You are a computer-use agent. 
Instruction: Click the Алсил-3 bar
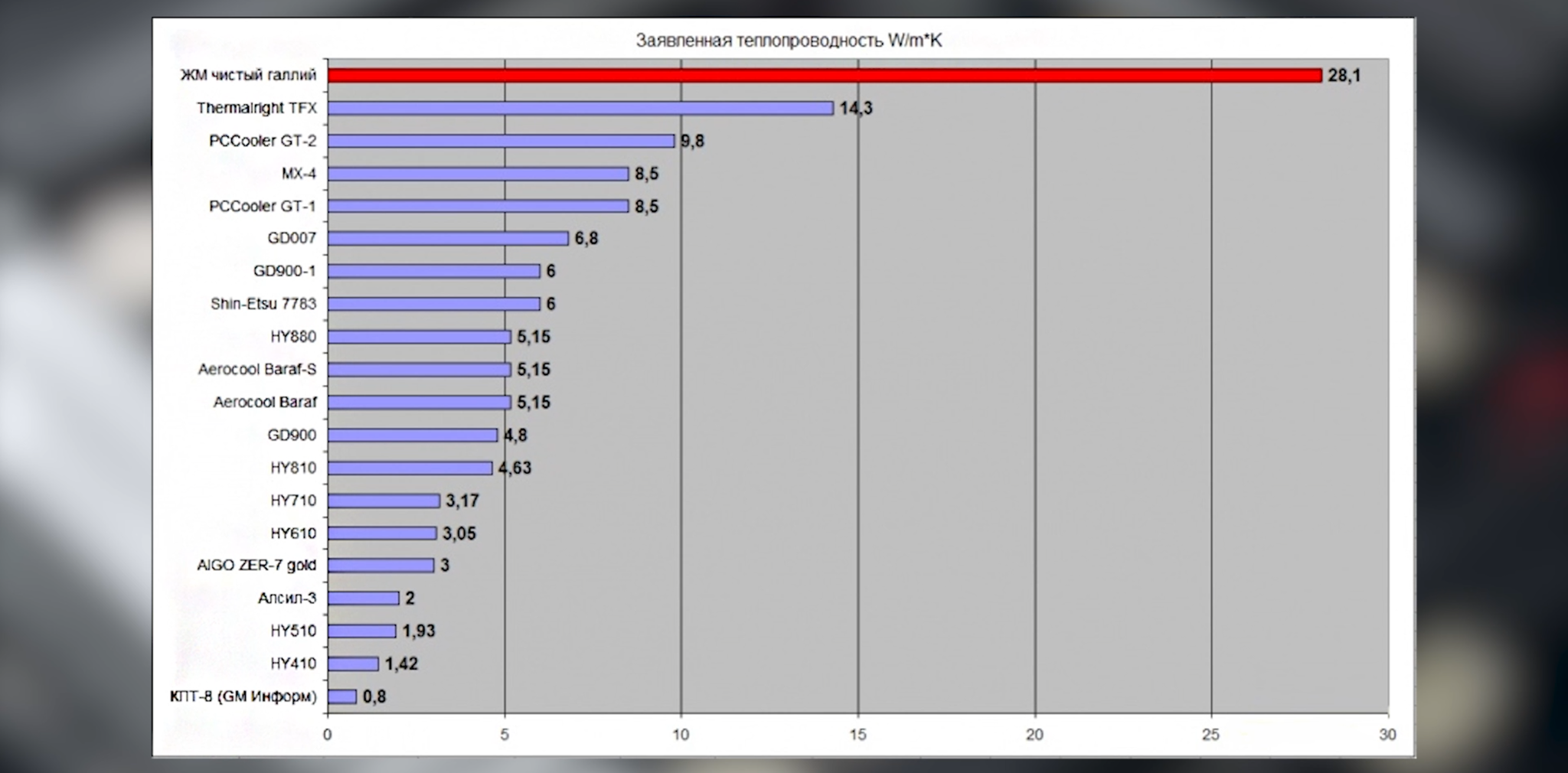(363, 599)
